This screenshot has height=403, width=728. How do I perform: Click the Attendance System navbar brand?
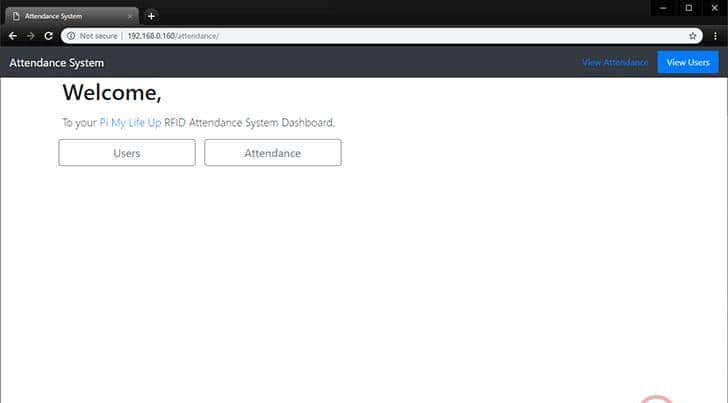coord(56,63)
